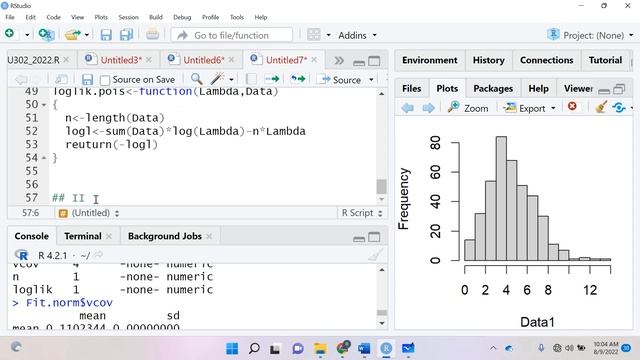Clear the console with broom icon

coord(376,255)
